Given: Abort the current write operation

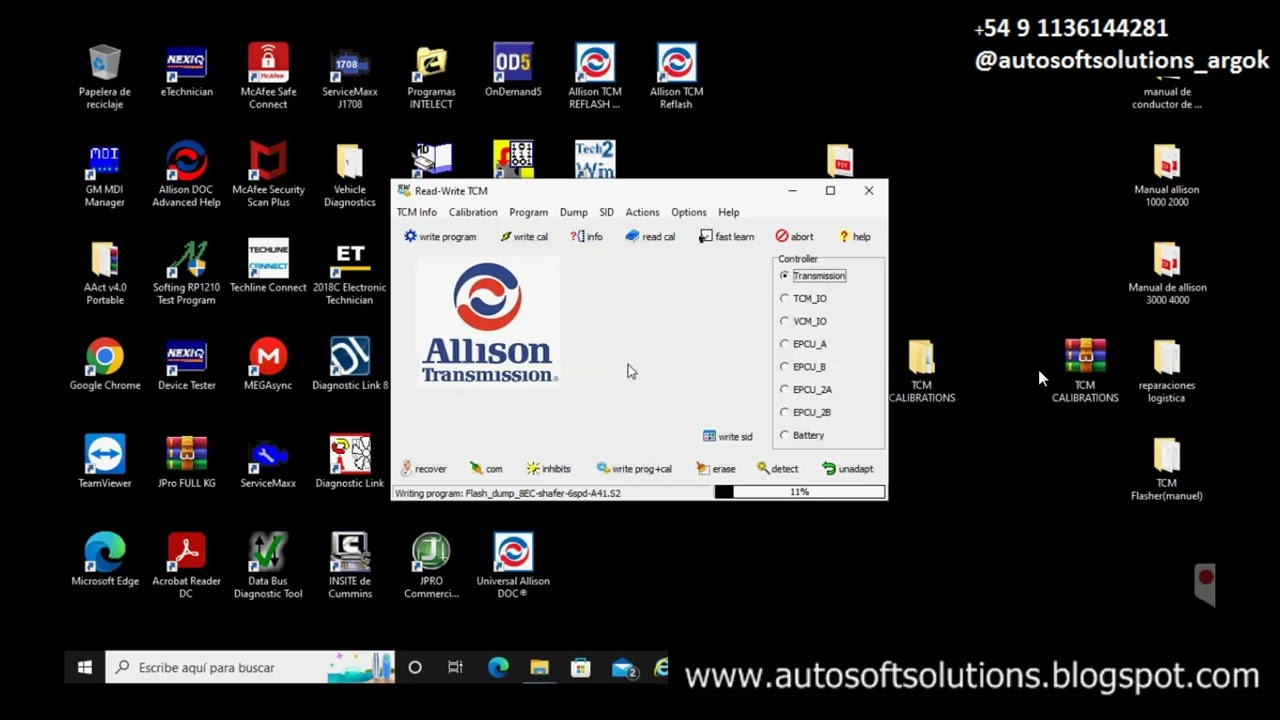Looking at the screenshot, I should coord(794,237).
